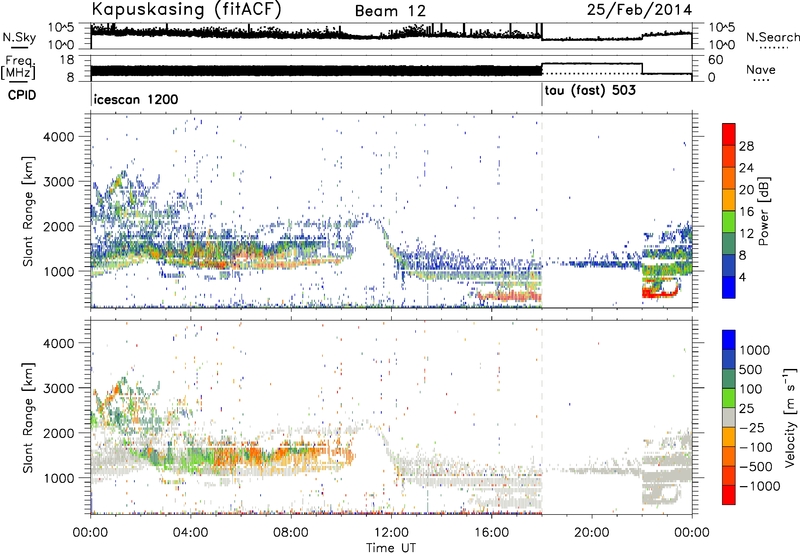Screen dimensions: 800x554
Task: Click the '20:00' time axis tick label
Action: click(x=592, y=533)
